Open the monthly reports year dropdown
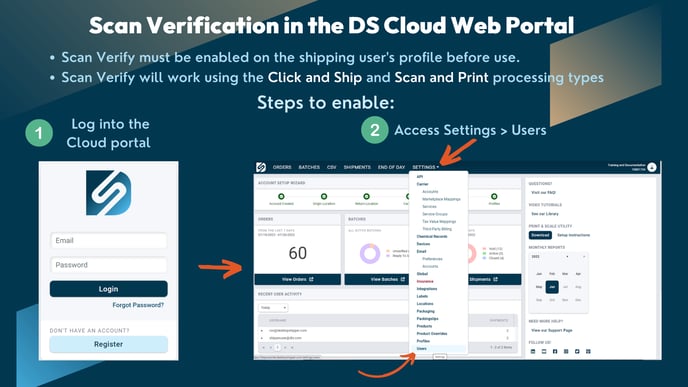 (551, 257)
